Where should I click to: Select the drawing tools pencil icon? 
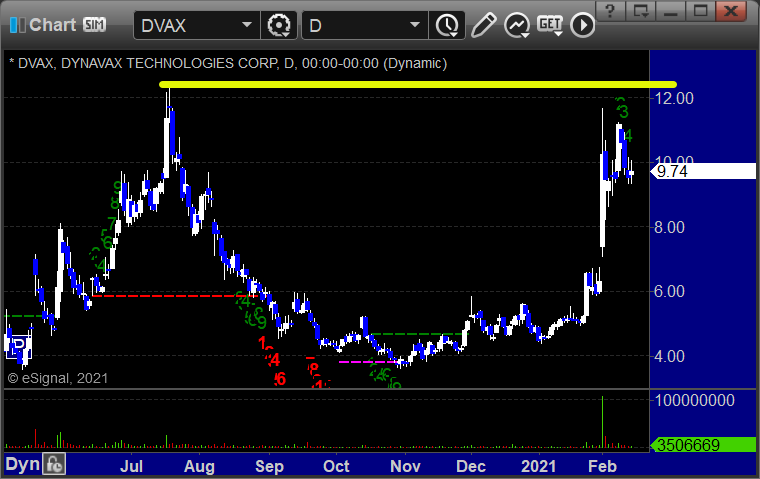click(483, 25)
